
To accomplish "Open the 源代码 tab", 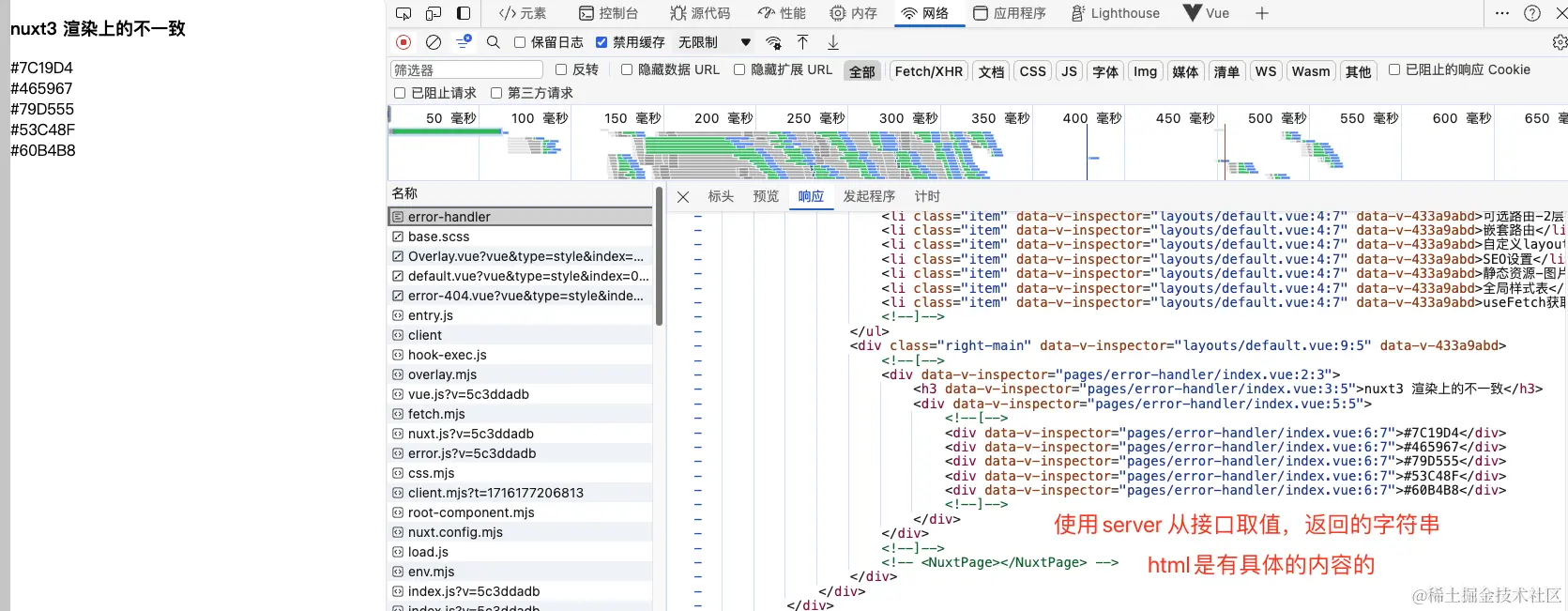I will coord(700,13).
